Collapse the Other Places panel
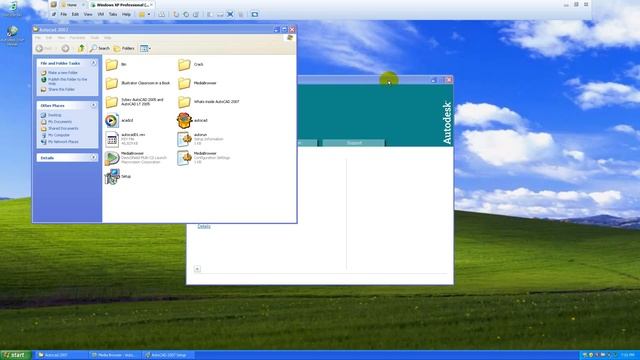The width and height of the screenshot is (640, 360). 93,105
